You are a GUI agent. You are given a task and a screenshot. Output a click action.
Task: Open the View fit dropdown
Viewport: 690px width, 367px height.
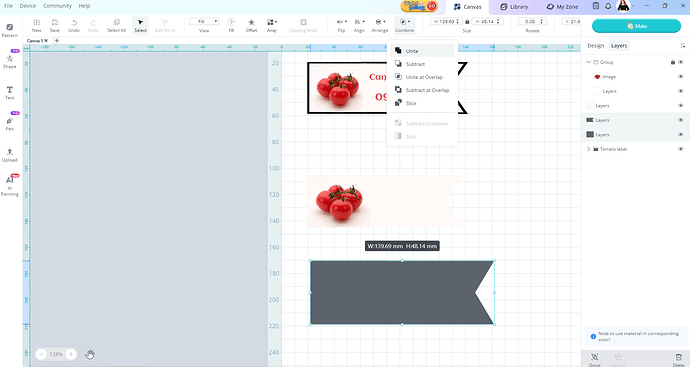coord(204,21)
